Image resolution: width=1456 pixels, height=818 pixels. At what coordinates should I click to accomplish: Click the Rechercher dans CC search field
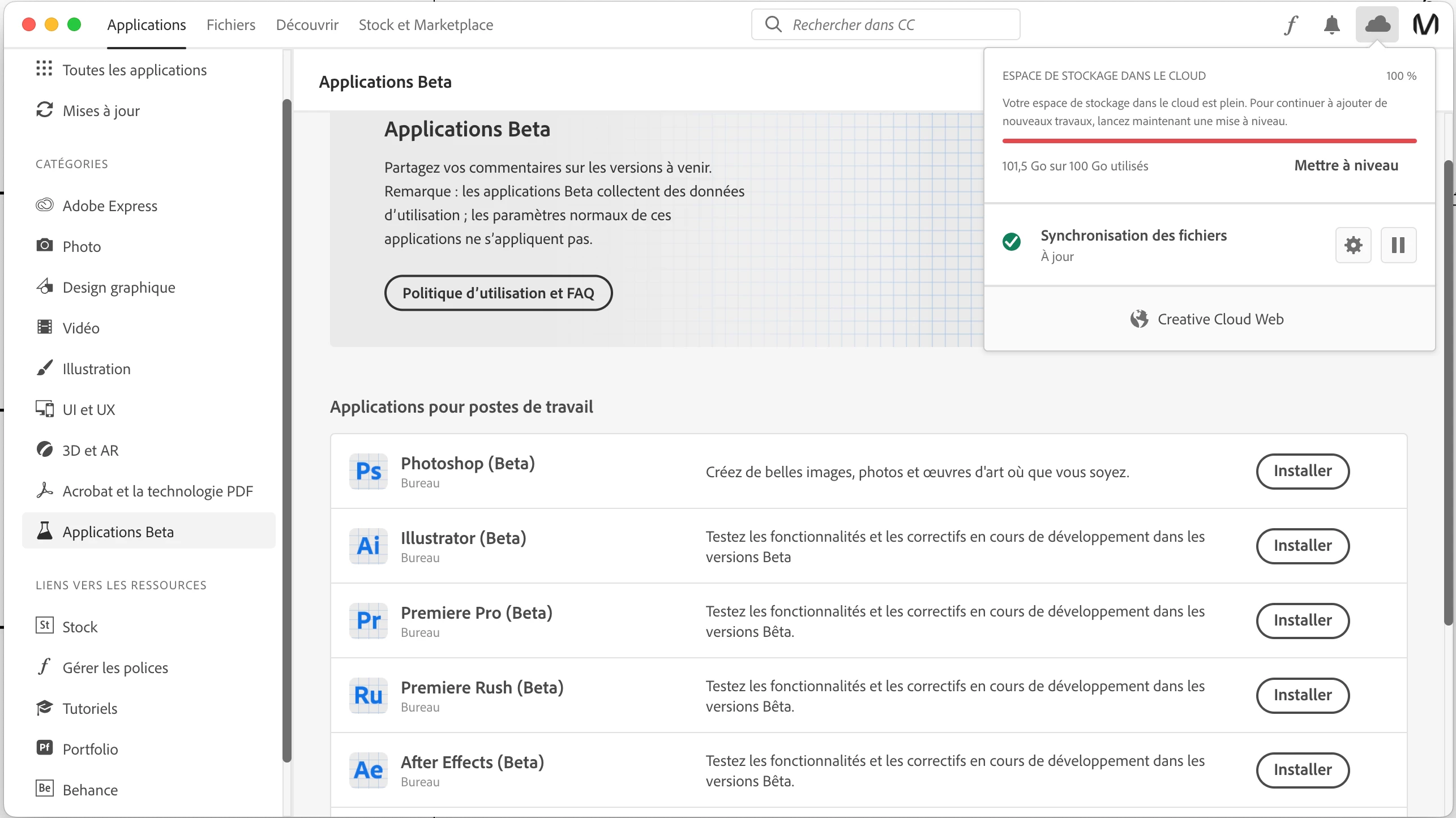coord(894,25)
